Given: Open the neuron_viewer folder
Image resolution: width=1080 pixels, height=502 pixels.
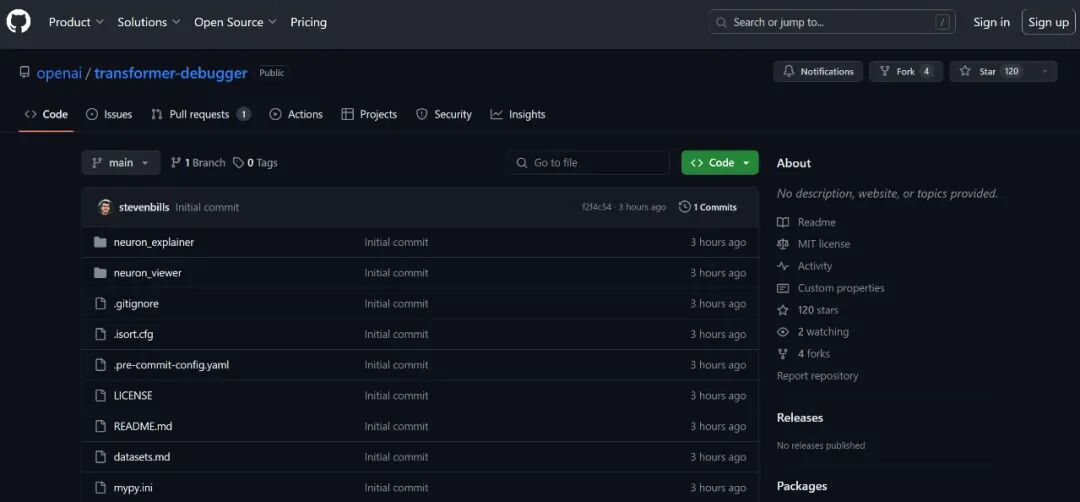Looking at the screenshot, I should pyautogui.click(x=147, y=273).
